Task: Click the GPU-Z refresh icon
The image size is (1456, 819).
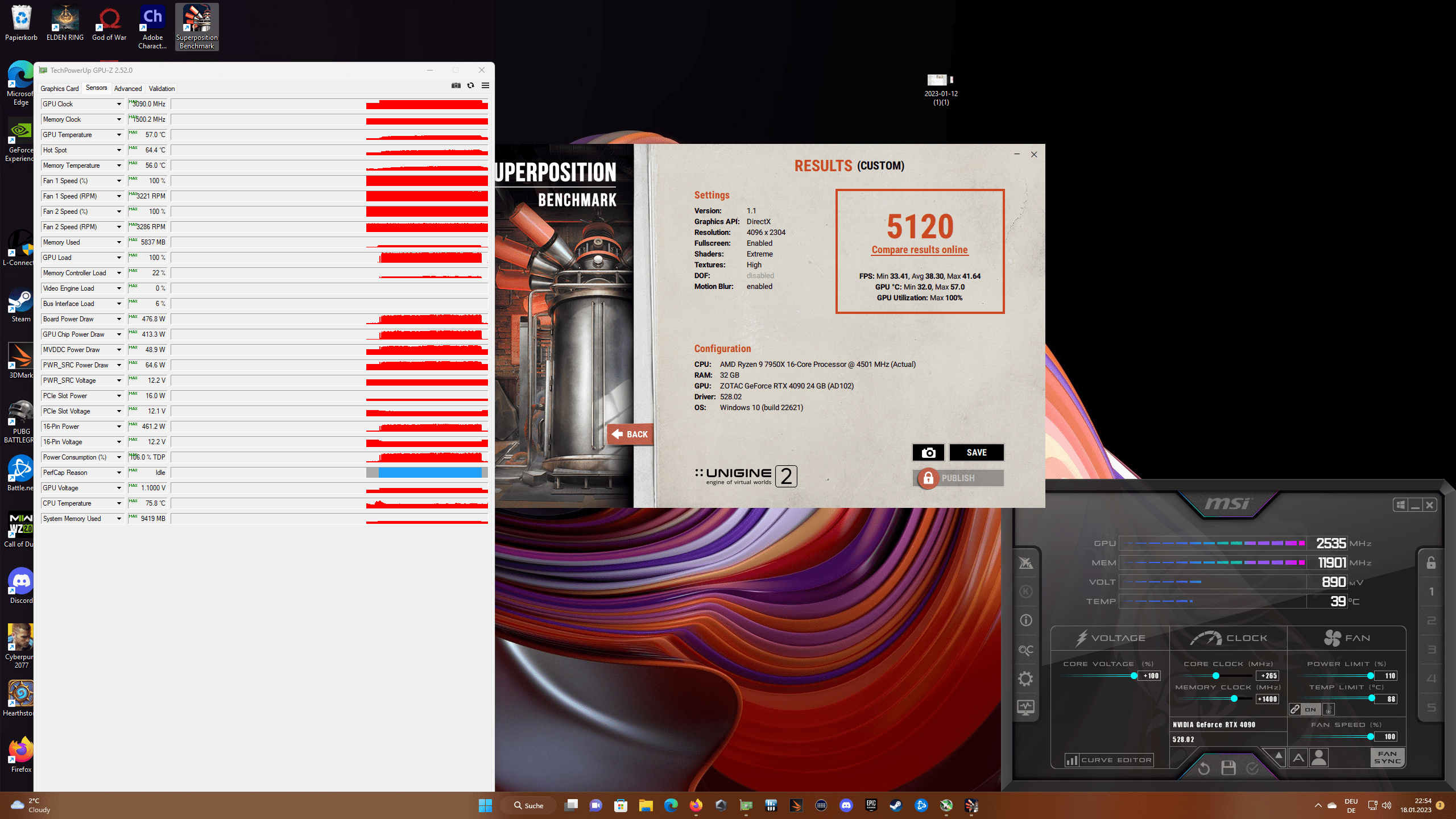Action: click(470, 85)
